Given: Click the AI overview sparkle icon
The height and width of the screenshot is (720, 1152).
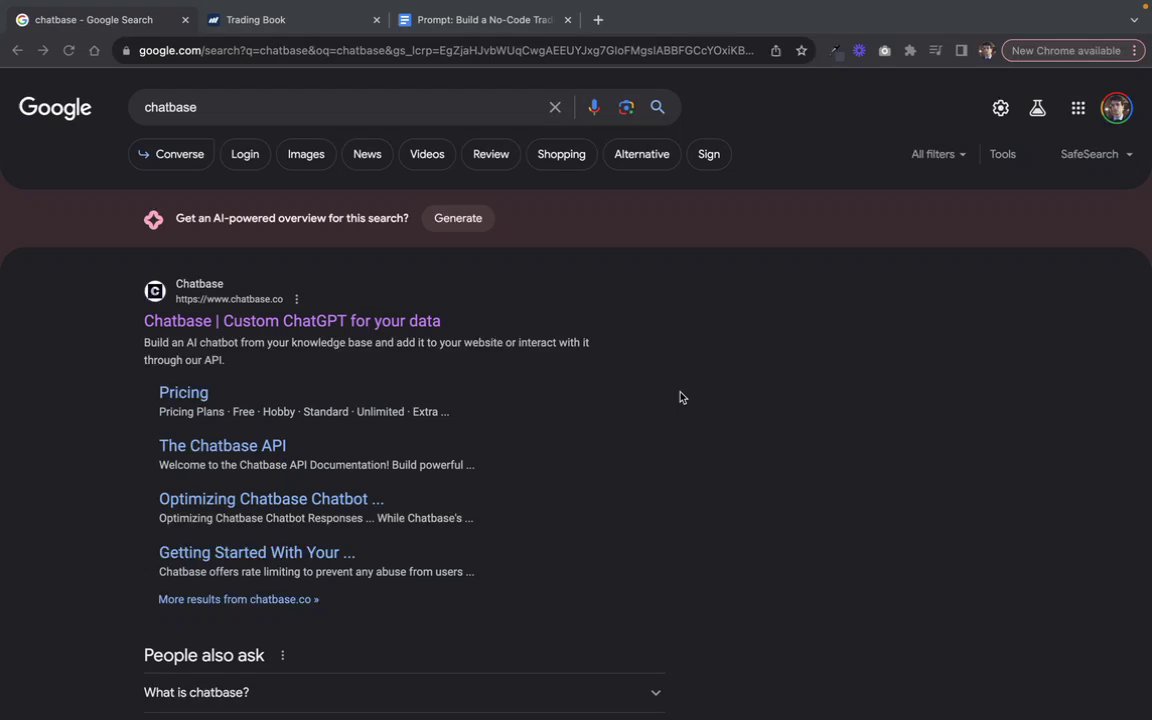Looking at the screenshot, I should coord(154,219).
